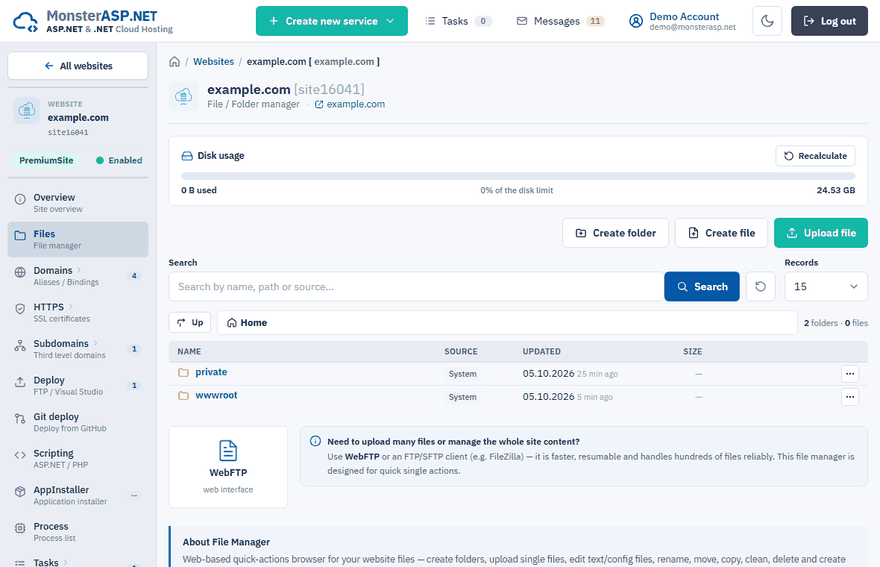Open the Demo Account profile

pos(682,21)
